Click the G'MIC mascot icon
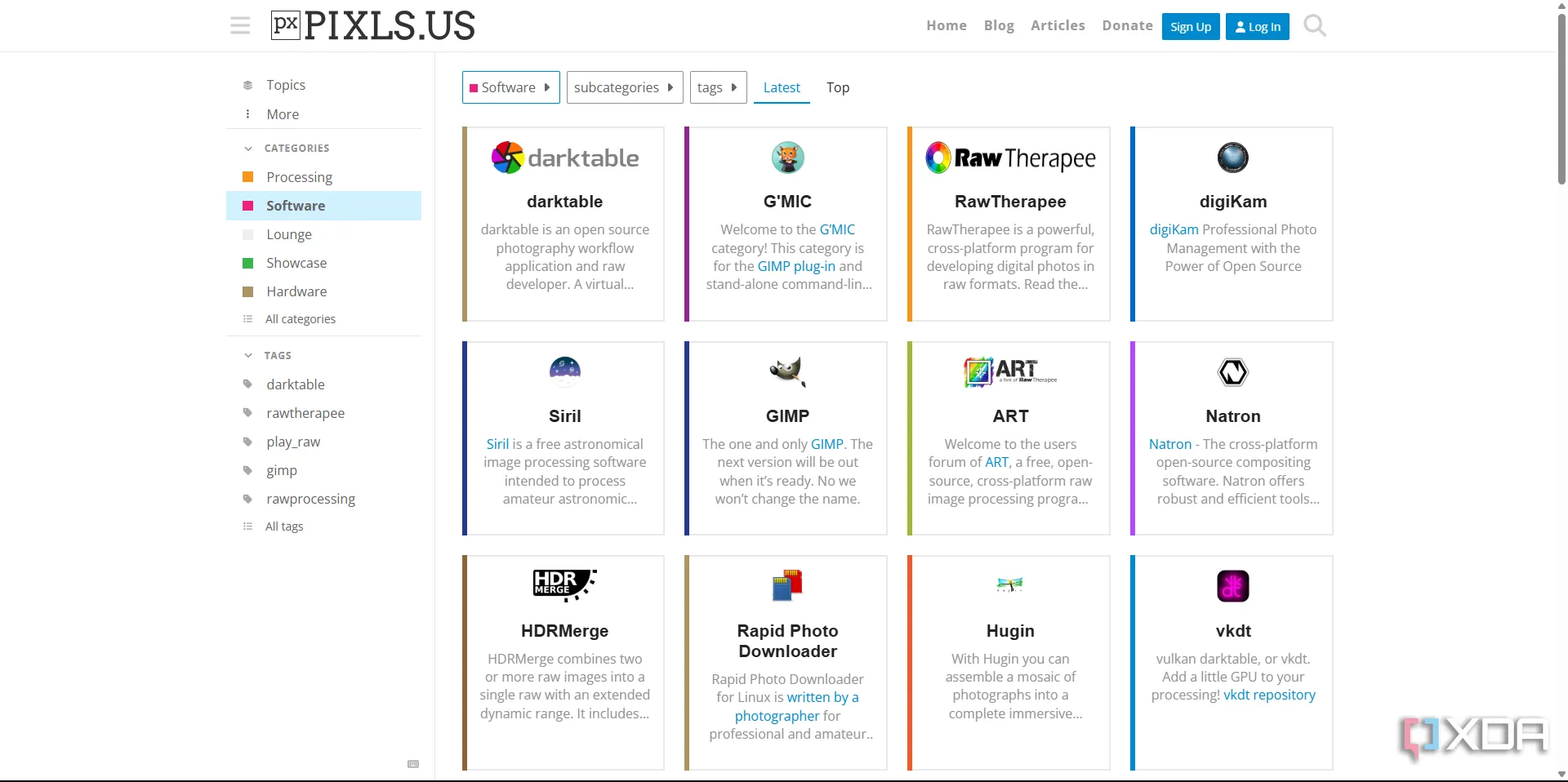 [788, 158]
